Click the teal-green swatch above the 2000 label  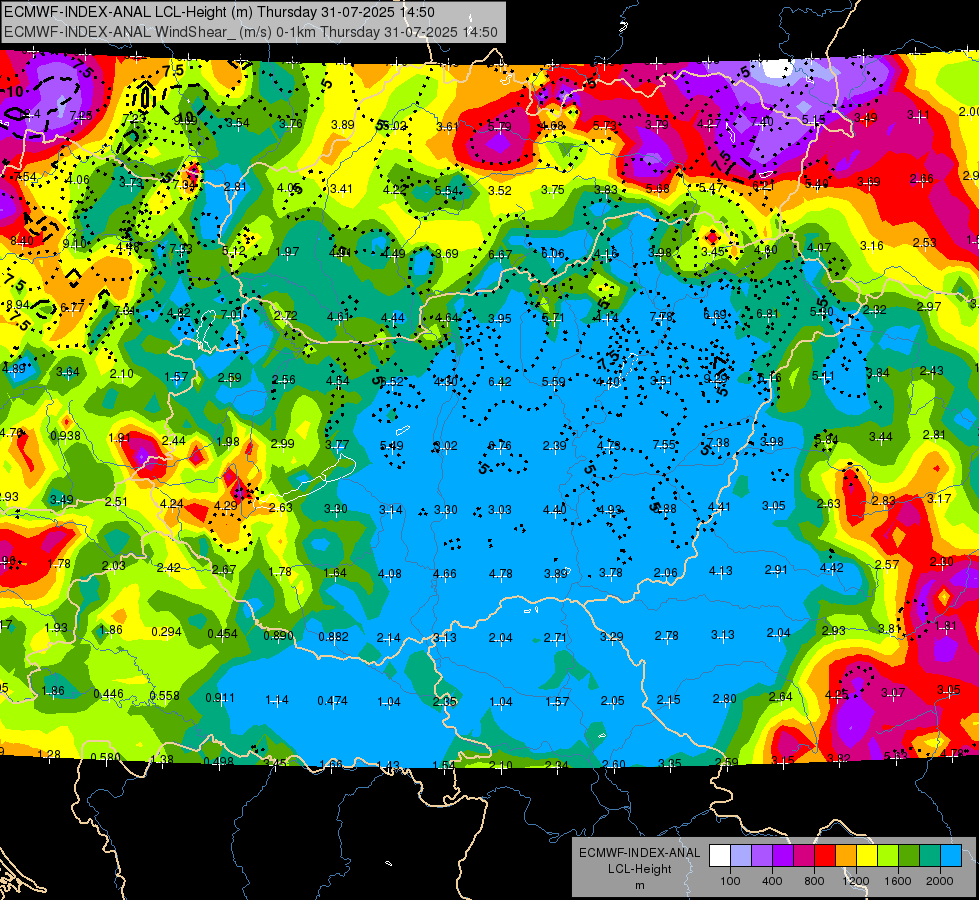pos(930,856)
